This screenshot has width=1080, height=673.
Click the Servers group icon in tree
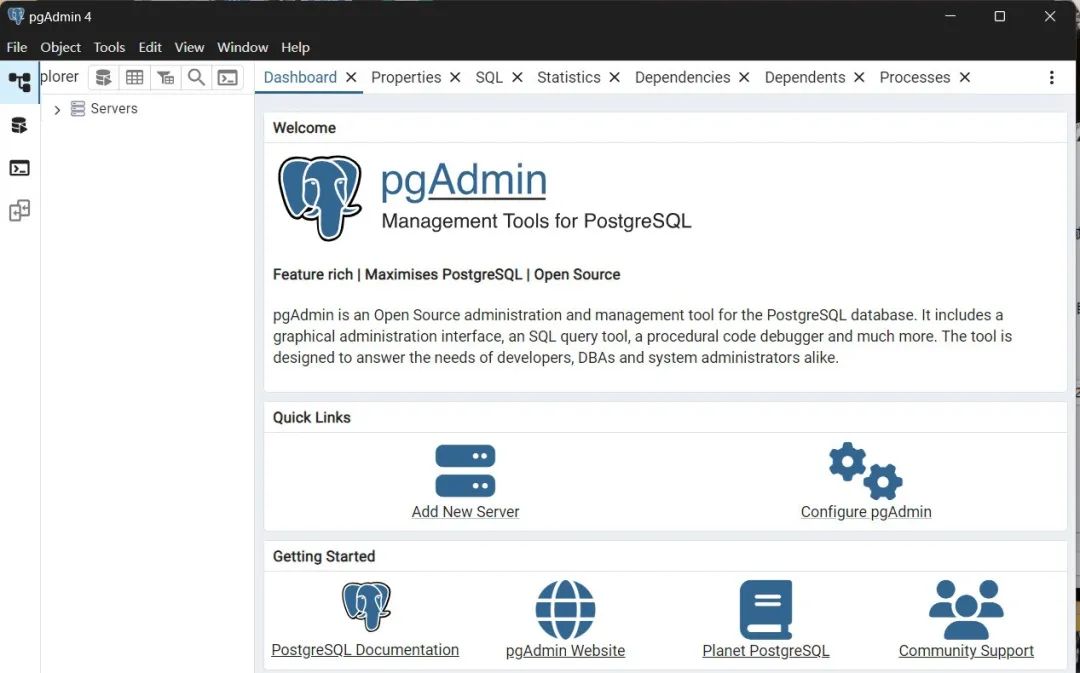click(78, 109)
